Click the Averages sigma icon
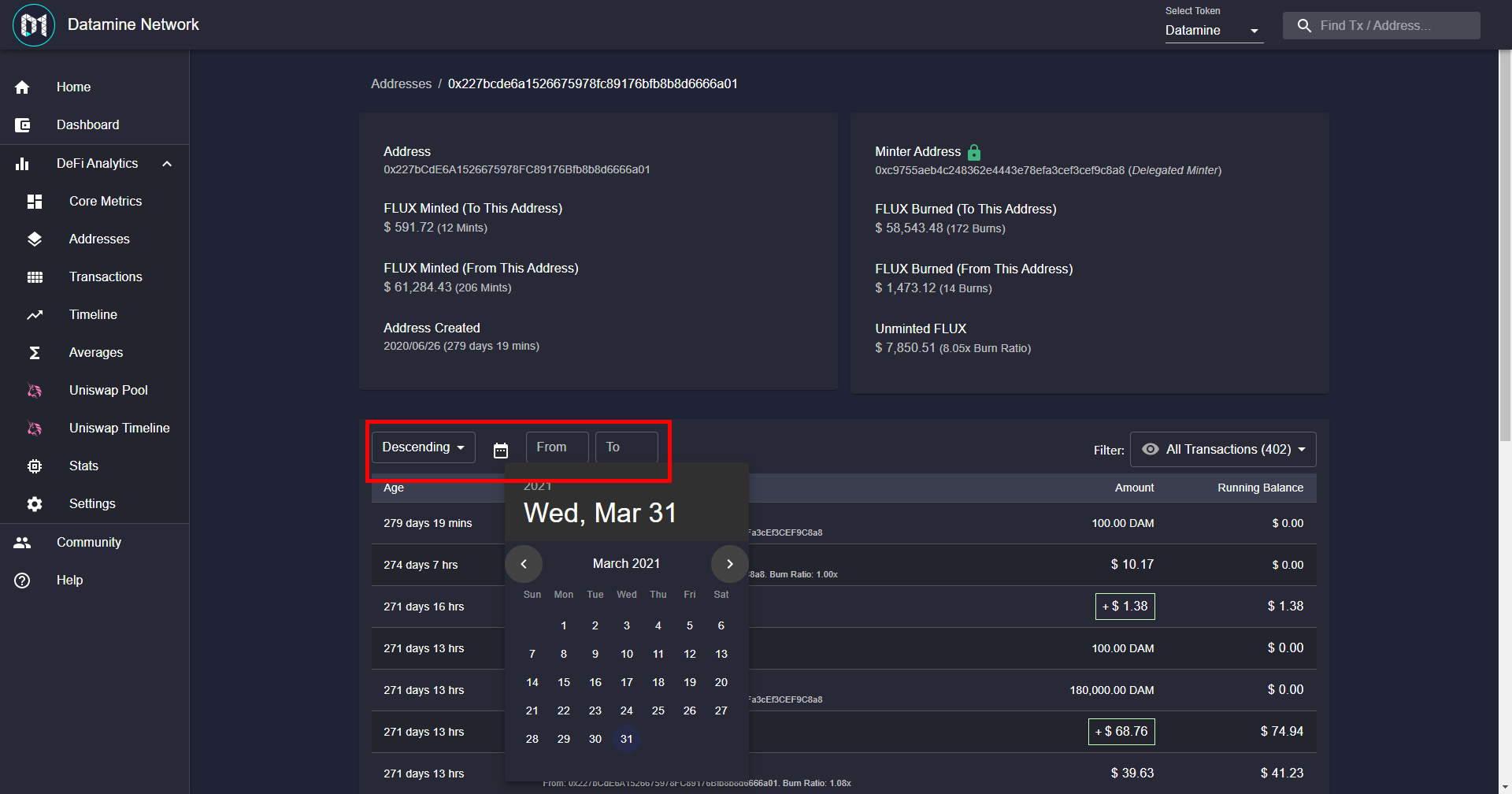This screenshot has width=1512, height=794. click(35, 353)
